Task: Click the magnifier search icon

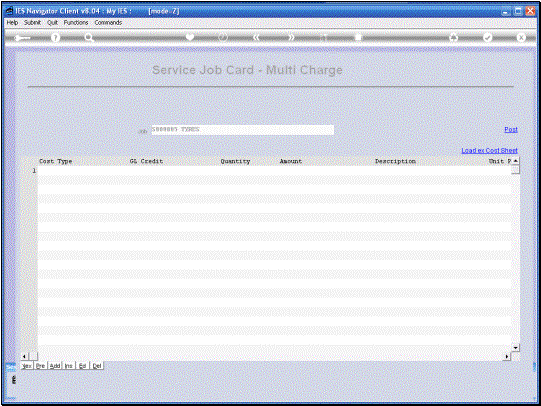Action: (89, 38)
